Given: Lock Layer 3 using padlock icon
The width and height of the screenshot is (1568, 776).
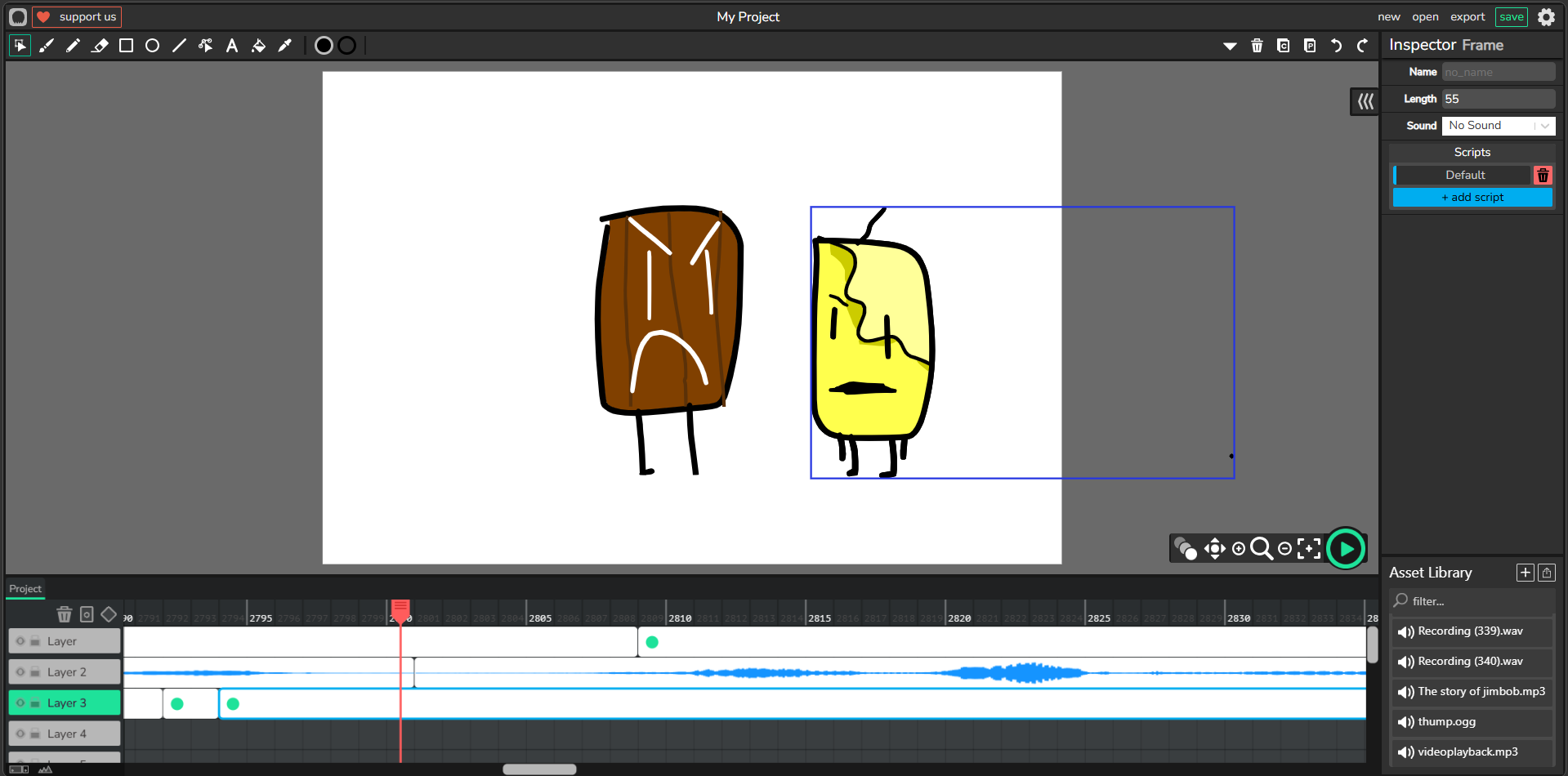Looking at the screenshot, I should [35, 703].
